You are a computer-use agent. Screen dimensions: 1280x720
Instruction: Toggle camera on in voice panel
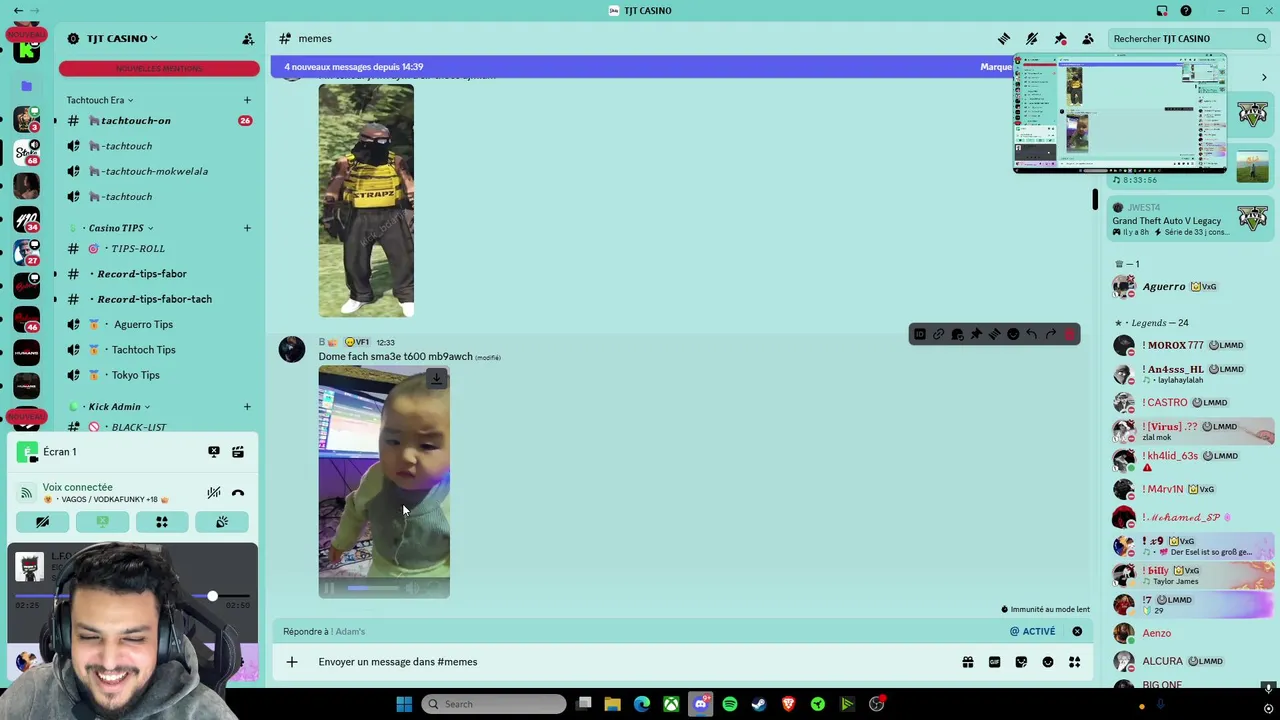(x=42, y=522)
